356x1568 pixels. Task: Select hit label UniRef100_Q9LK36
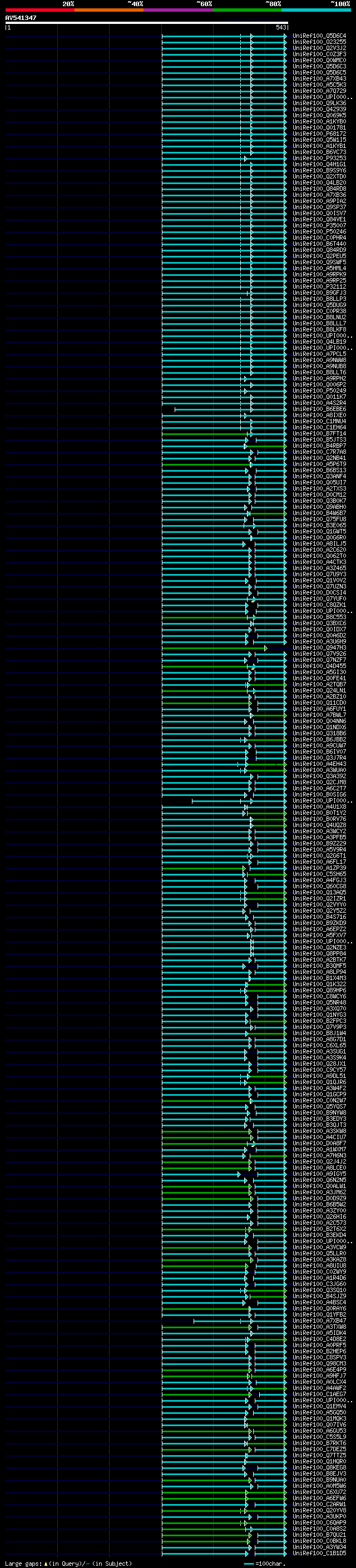[319, 103]
